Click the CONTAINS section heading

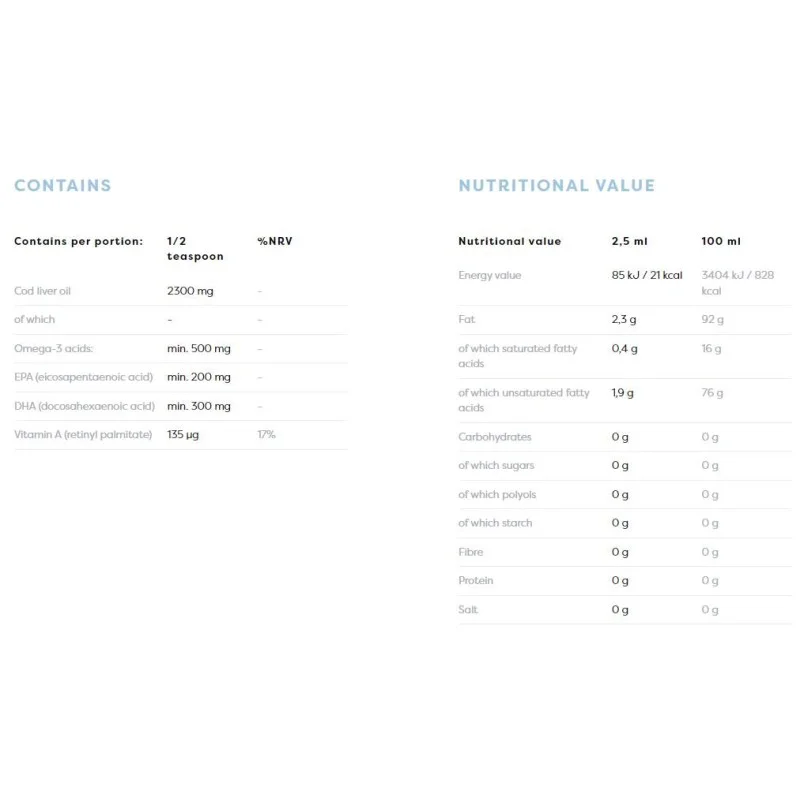pos(62,185)
